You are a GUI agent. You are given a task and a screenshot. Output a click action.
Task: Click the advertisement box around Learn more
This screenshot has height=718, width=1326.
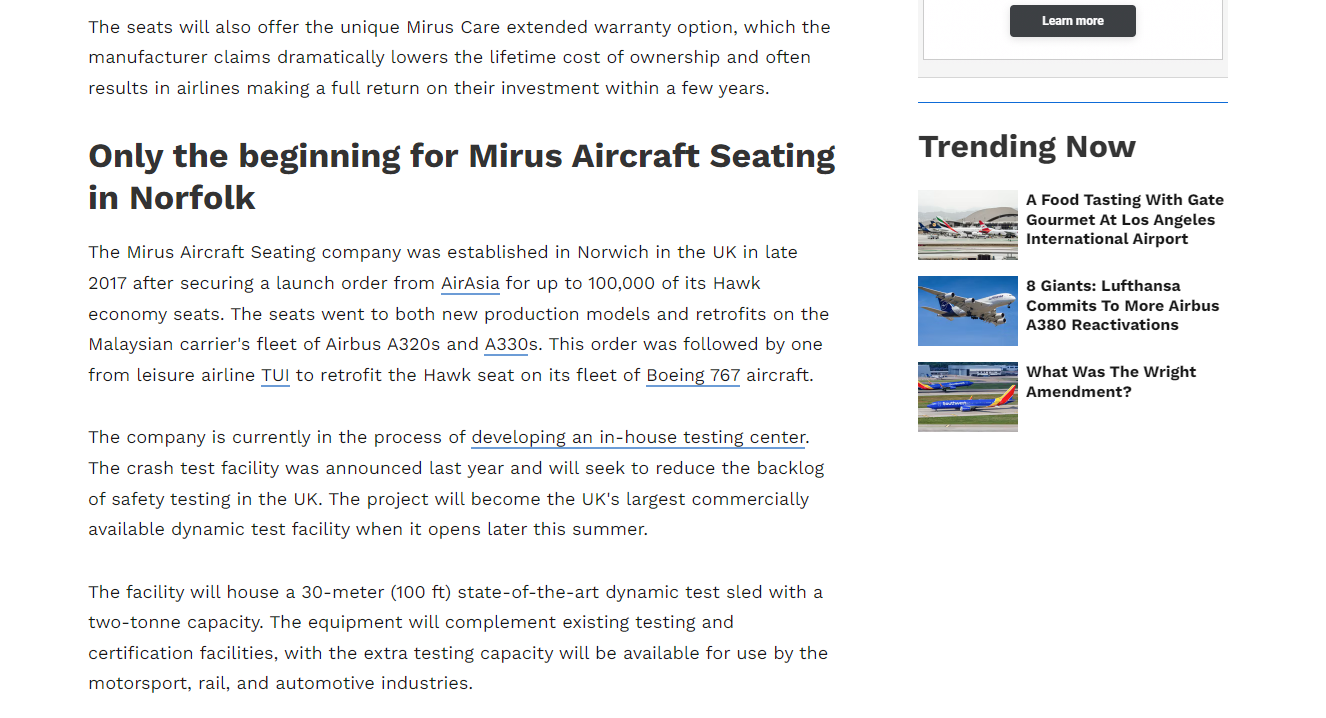[1072, 30]
